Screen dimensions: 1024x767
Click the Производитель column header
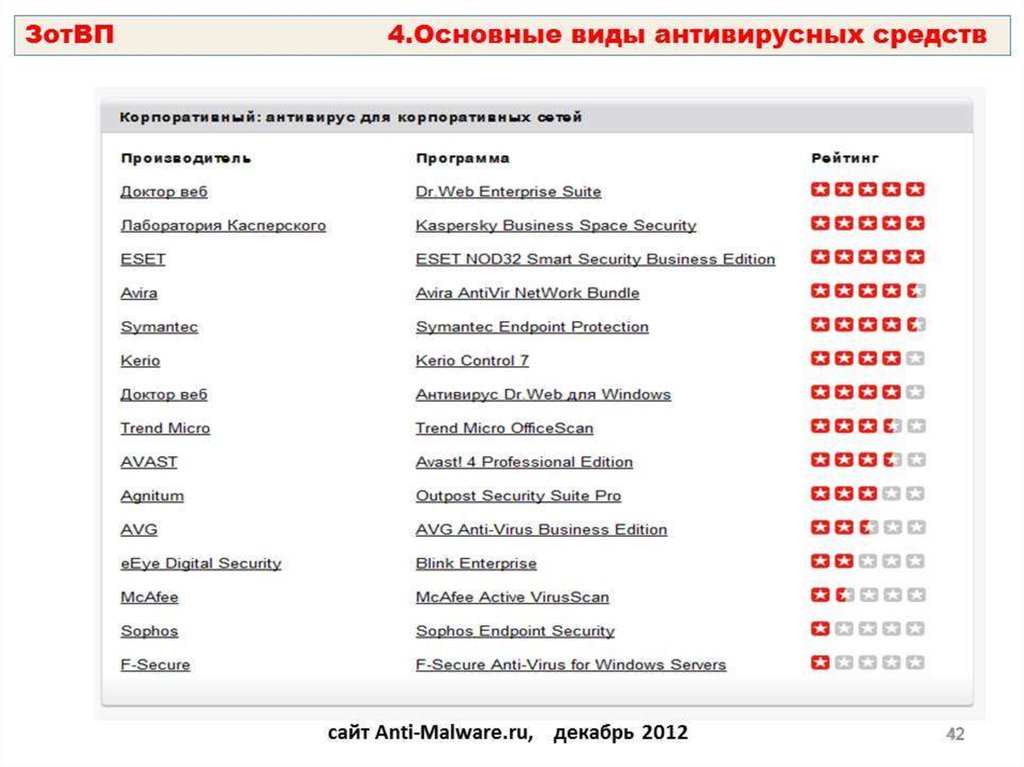pyautogui.click(x=185, y=158)
